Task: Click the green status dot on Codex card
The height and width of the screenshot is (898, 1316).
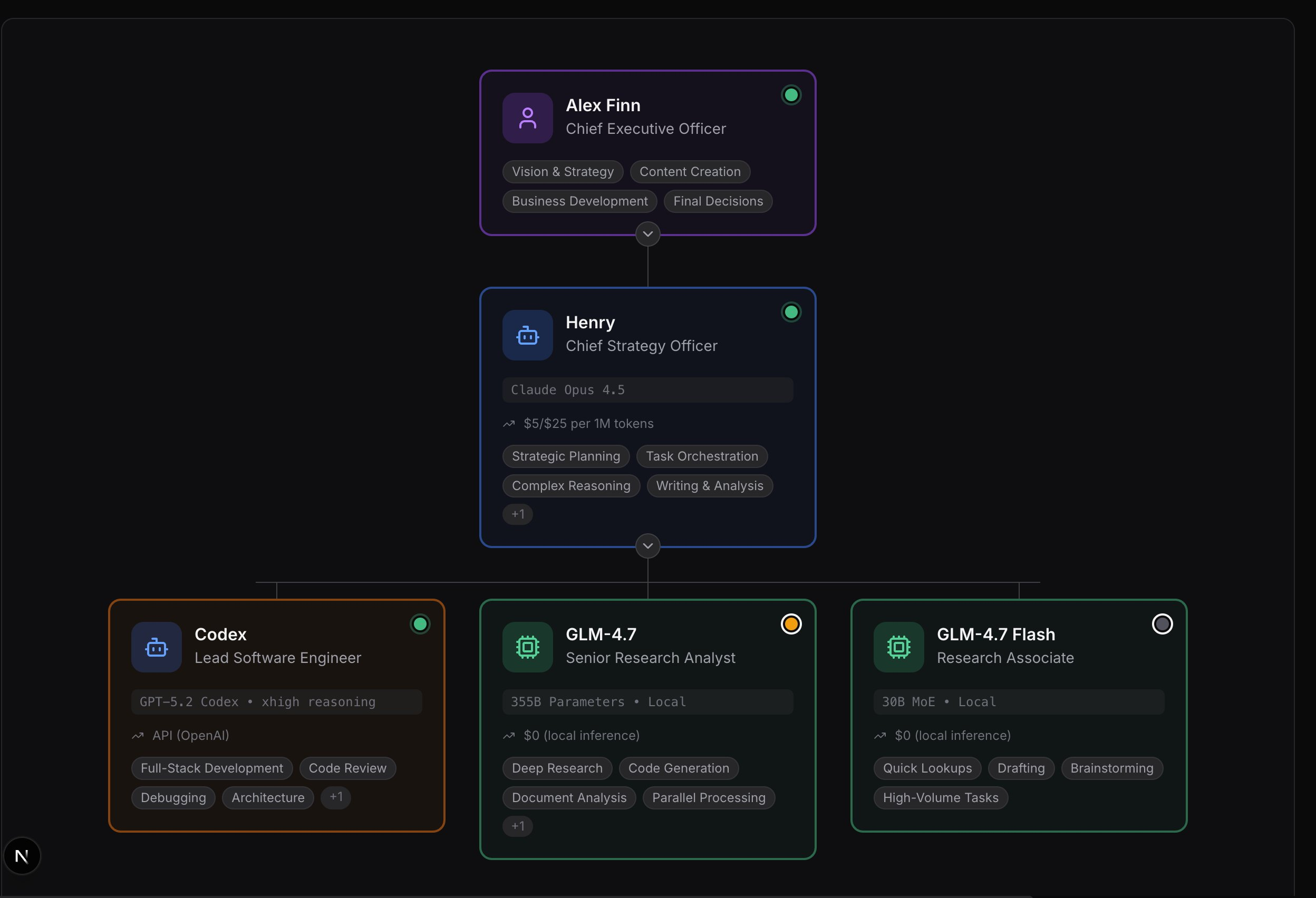Action: tap(420, 624)
